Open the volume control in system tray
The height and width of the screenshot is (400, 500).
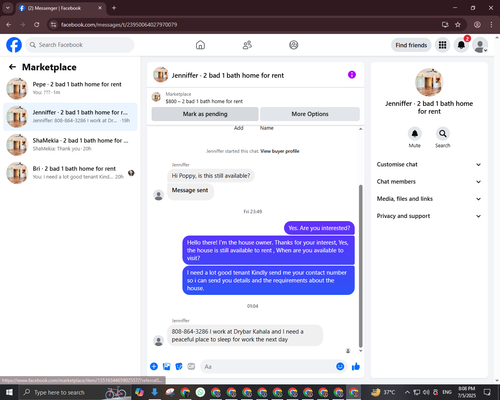(x=426, y=392)
